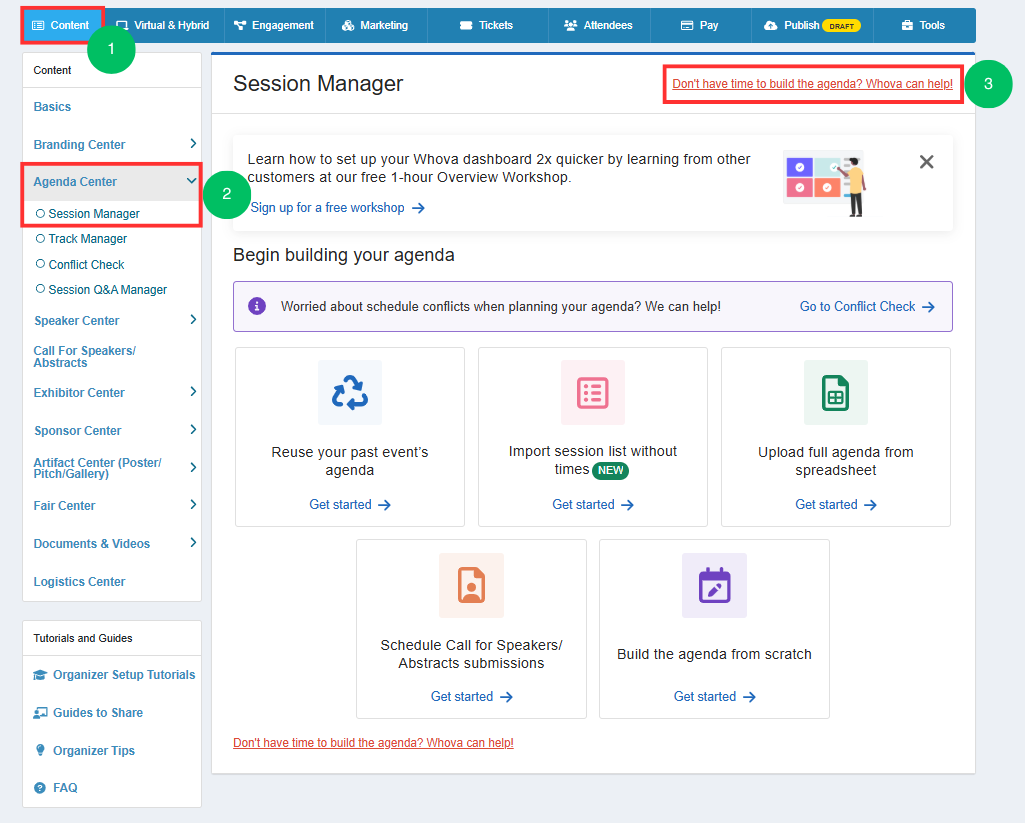1025x823 pixels.
Task: Click the workshop illustration thumbnail
Action: [825, 184]
